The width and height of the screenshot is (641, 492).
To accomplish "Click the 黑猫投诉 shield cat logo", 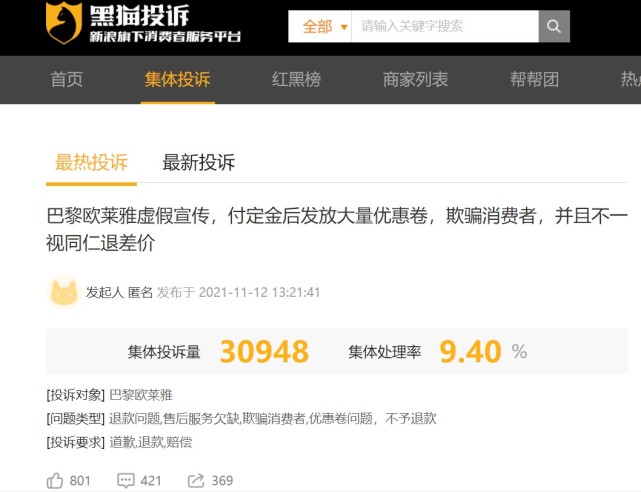I will click(64, 22).
